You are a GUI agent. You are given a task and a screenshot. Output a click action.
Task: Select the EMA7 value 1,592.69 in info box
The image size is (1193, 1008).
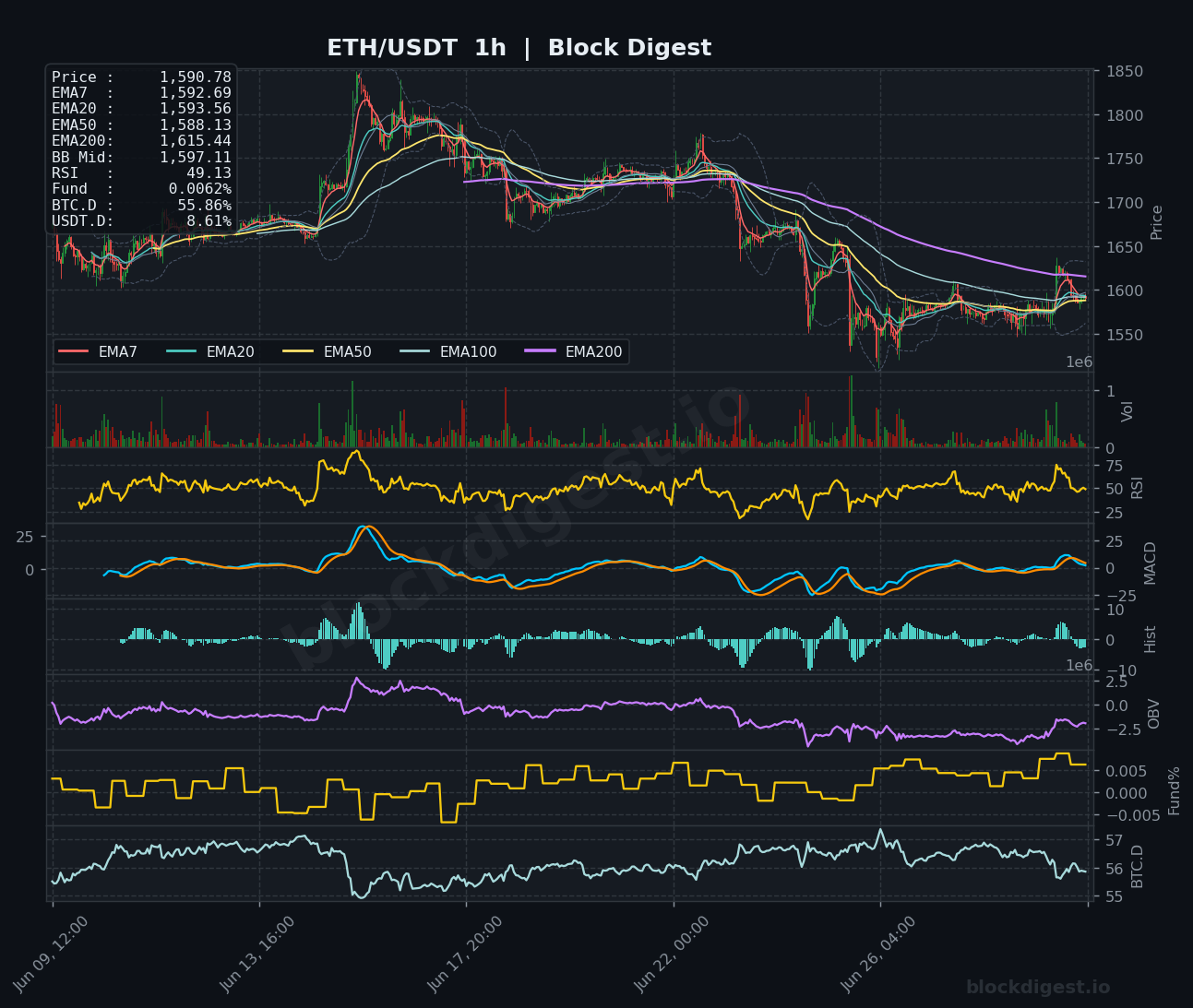pyautogui.click(x=196, y=93)
